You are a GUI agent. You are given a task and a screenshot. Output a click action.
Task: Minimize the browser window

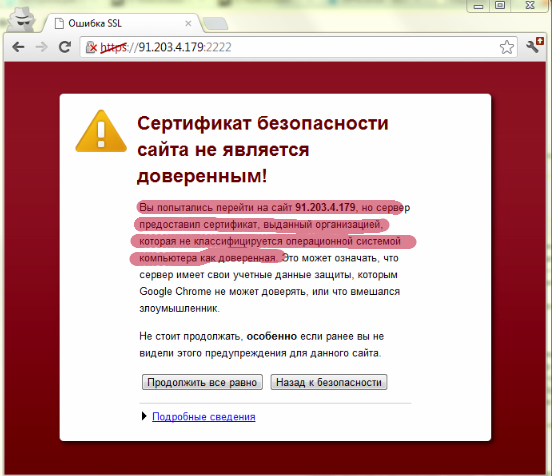click(478, 6)
